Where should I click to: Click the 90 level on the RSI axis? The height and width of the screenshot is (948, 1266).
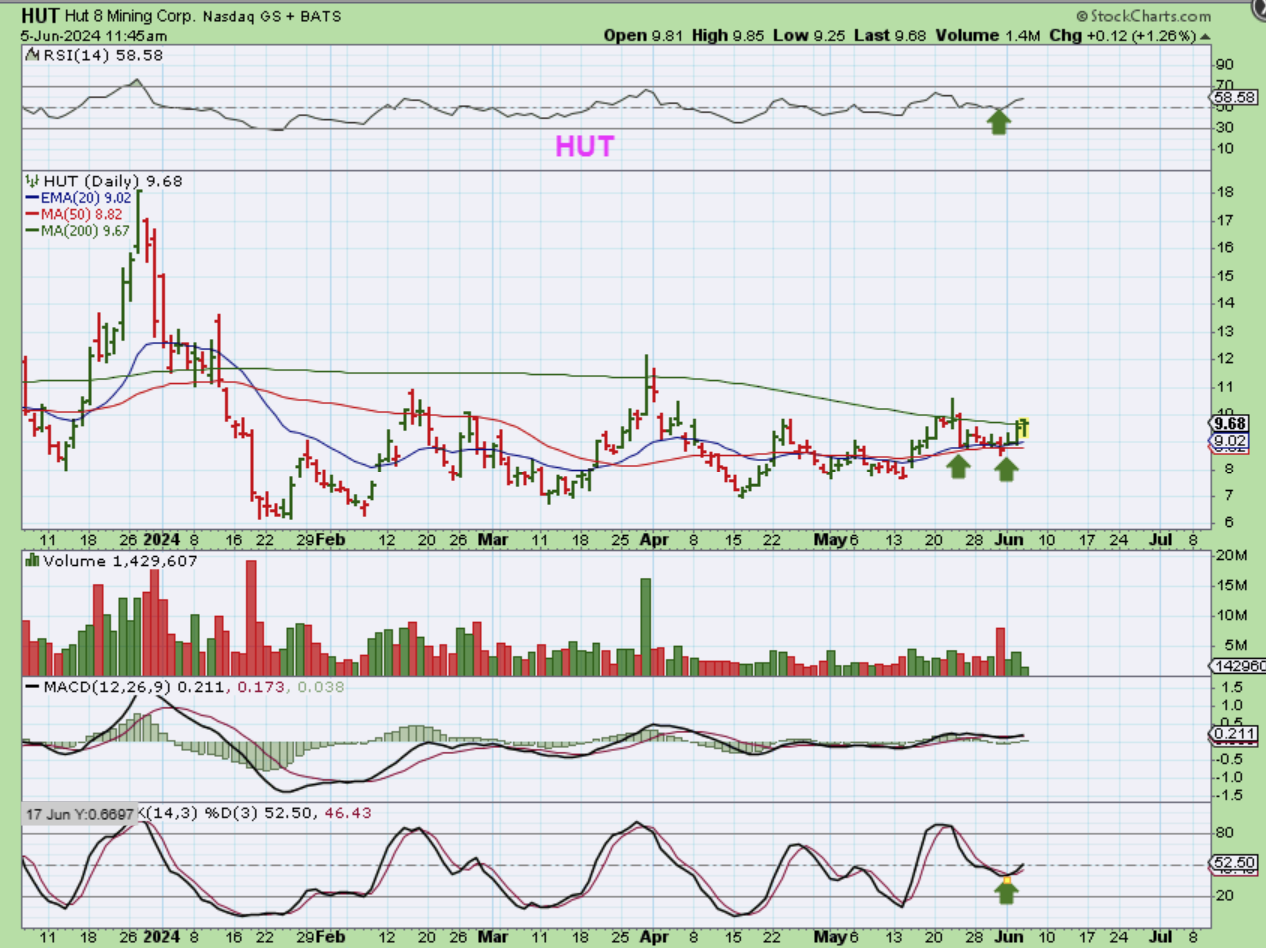pyautogui.click(x=1223, y=63)
